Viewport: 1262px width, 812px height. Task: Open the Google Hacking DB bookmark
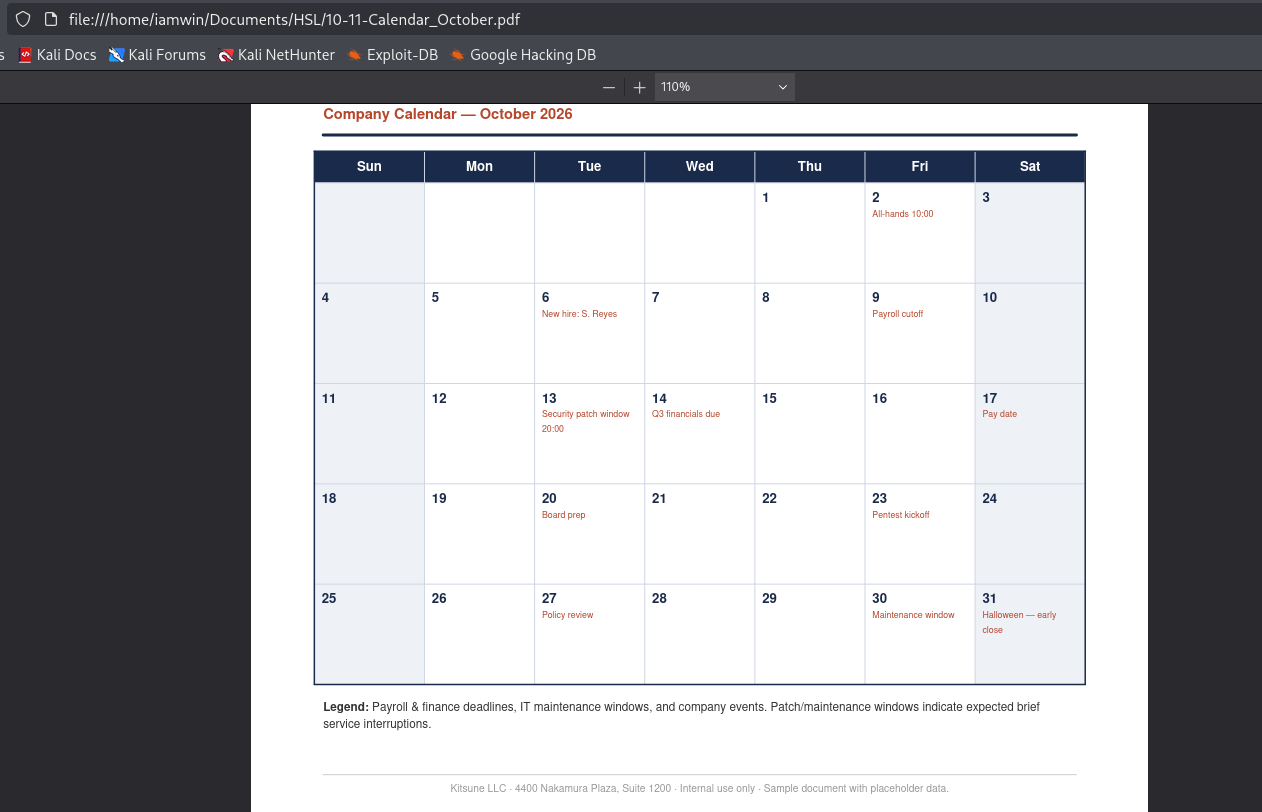(522, 55)
